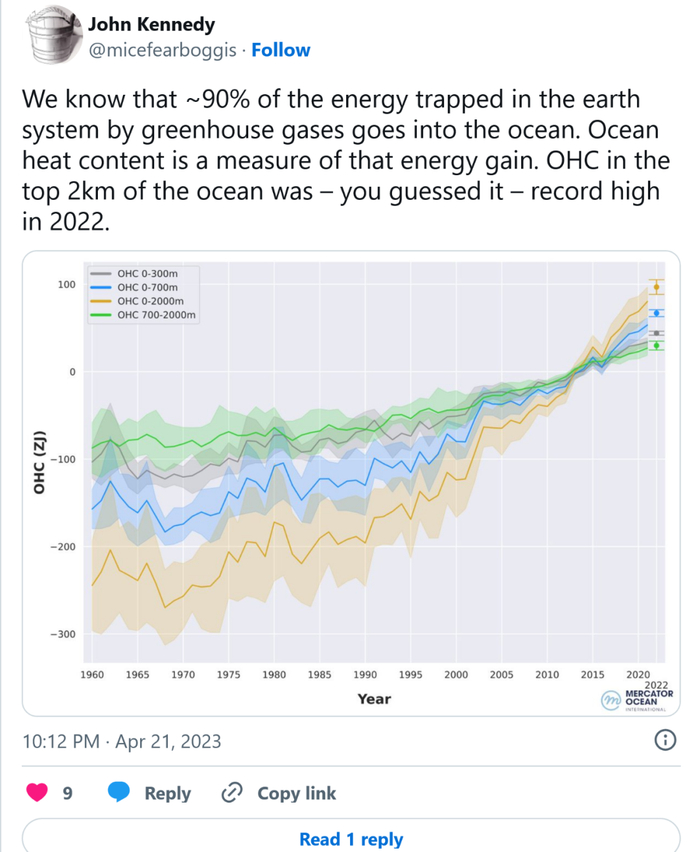
Task: Click the green OHC 700-2000m legend swatch
Action: coord(102,314)
